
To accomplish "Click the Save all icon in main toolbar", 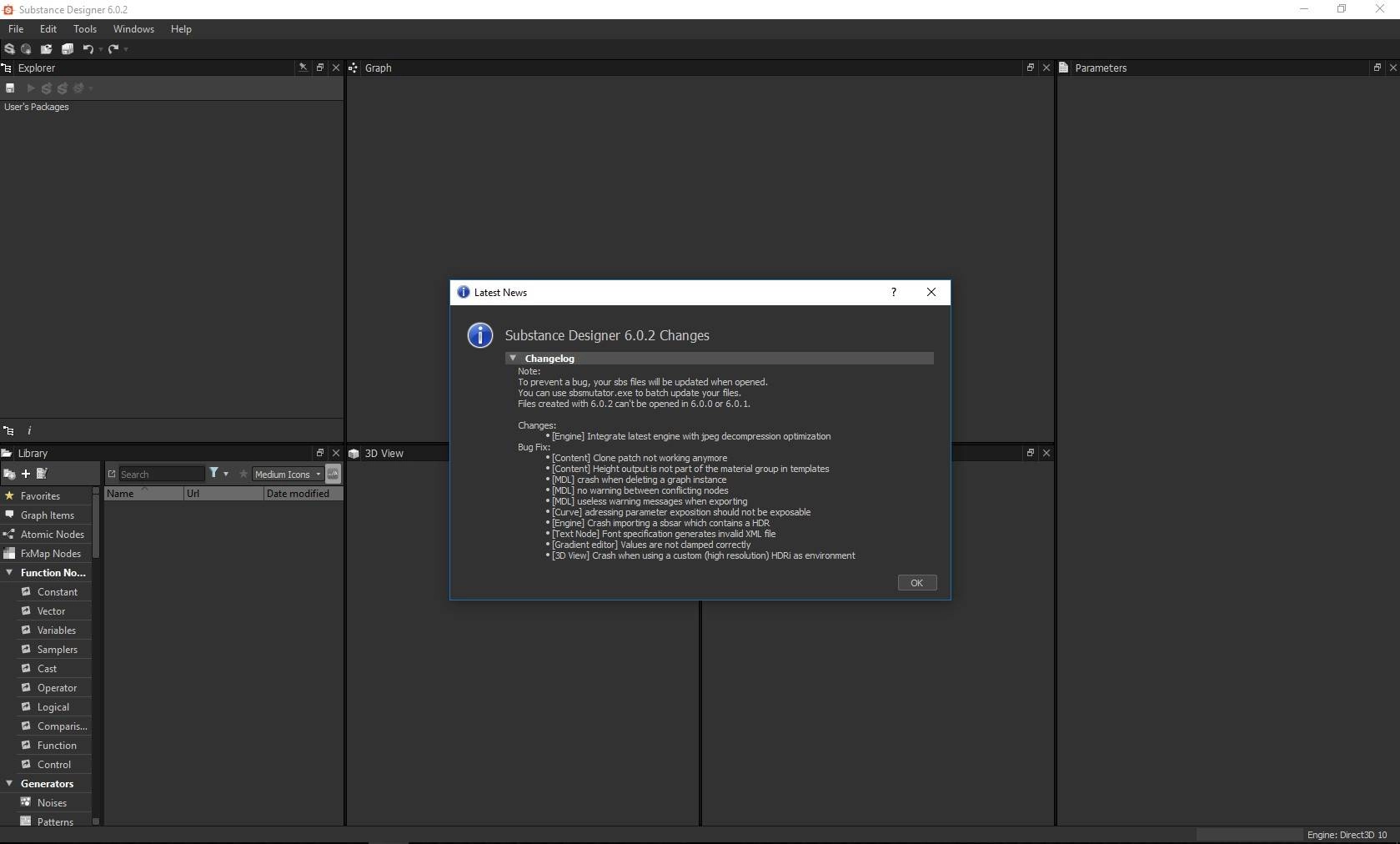I will (68, 49).
